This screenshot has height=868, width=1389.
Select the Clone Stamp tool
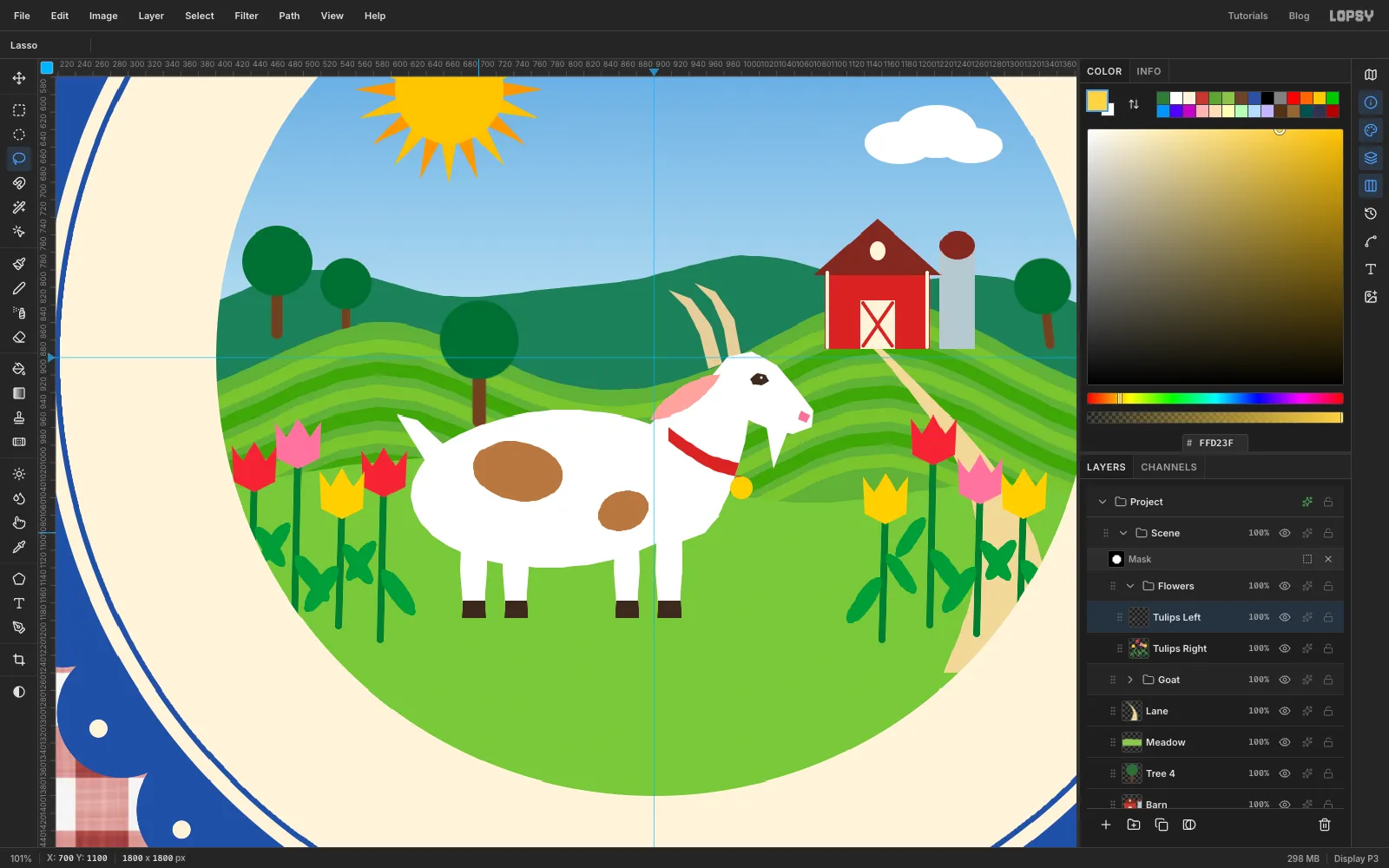[x=19, y=418]
